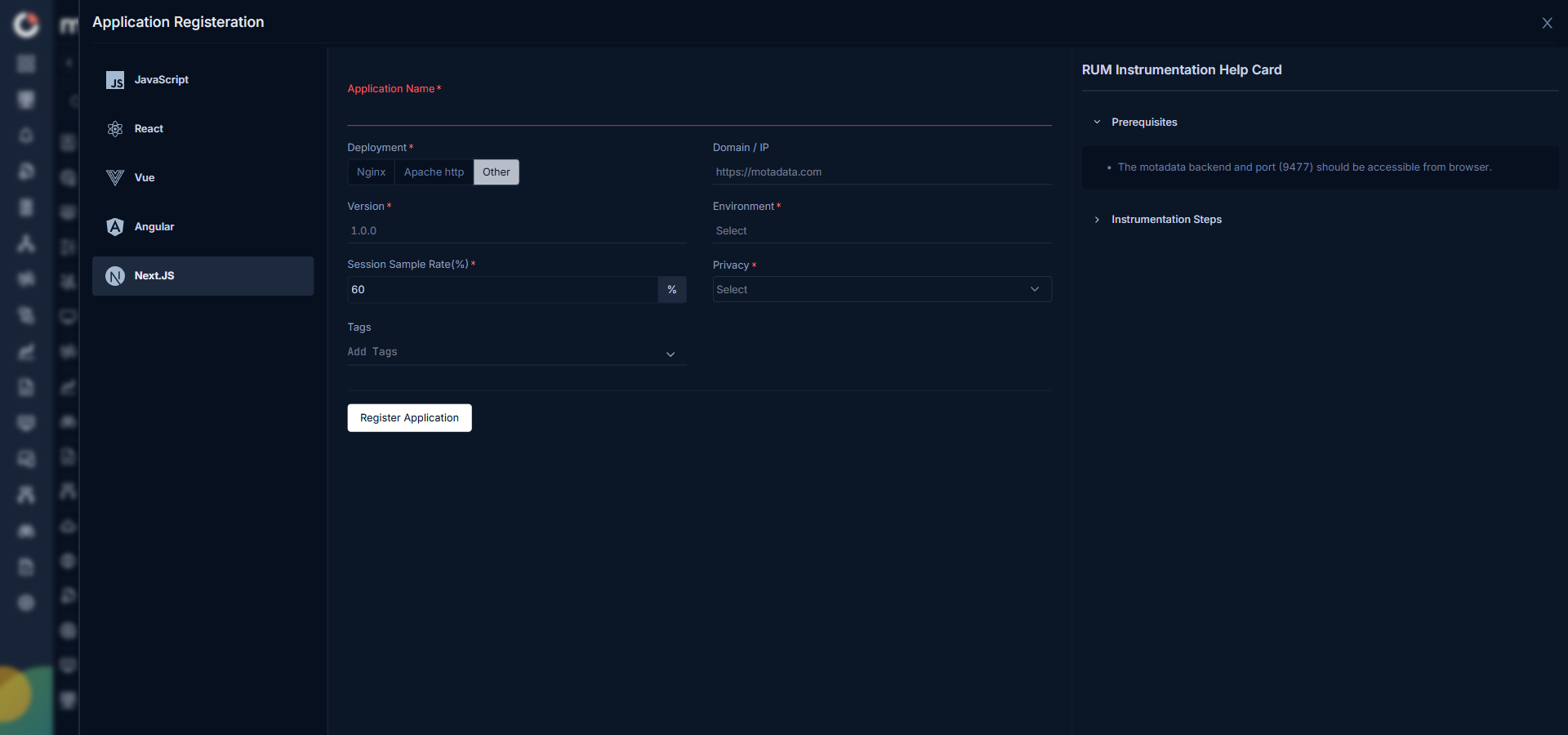Open the Environment select field
This screenshot has height=735, width=1568.
click(882, 231)
